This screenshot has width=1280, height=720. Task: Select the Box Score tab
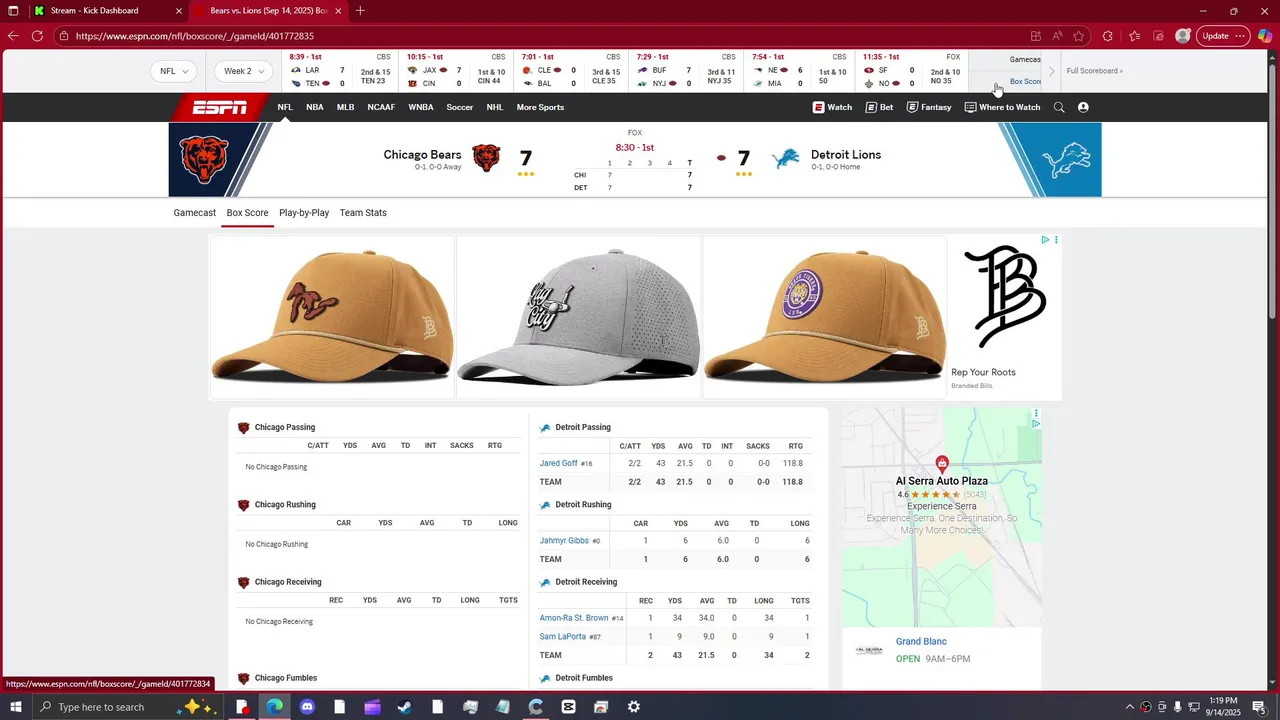click(247, 213)
